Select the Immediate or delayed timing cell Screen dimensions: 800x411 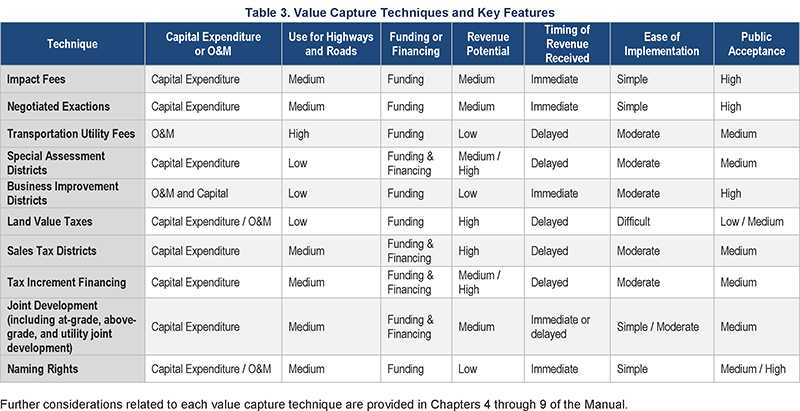567,327
